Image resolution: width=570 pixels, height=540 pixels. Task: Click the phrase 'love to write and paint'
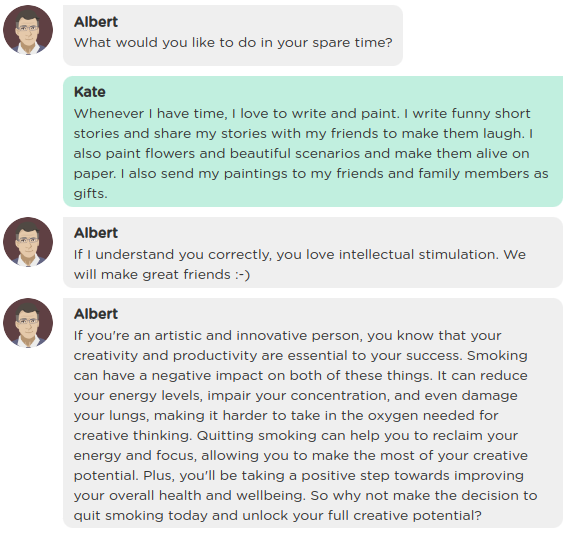point(318,114)
